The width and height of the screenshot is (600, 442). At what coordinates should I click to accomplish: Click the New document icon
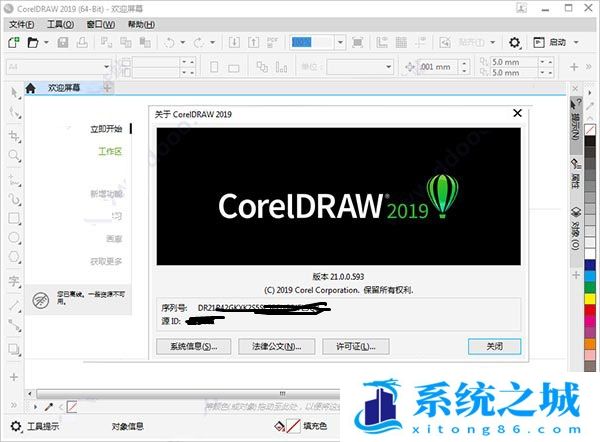pos(14,42)
